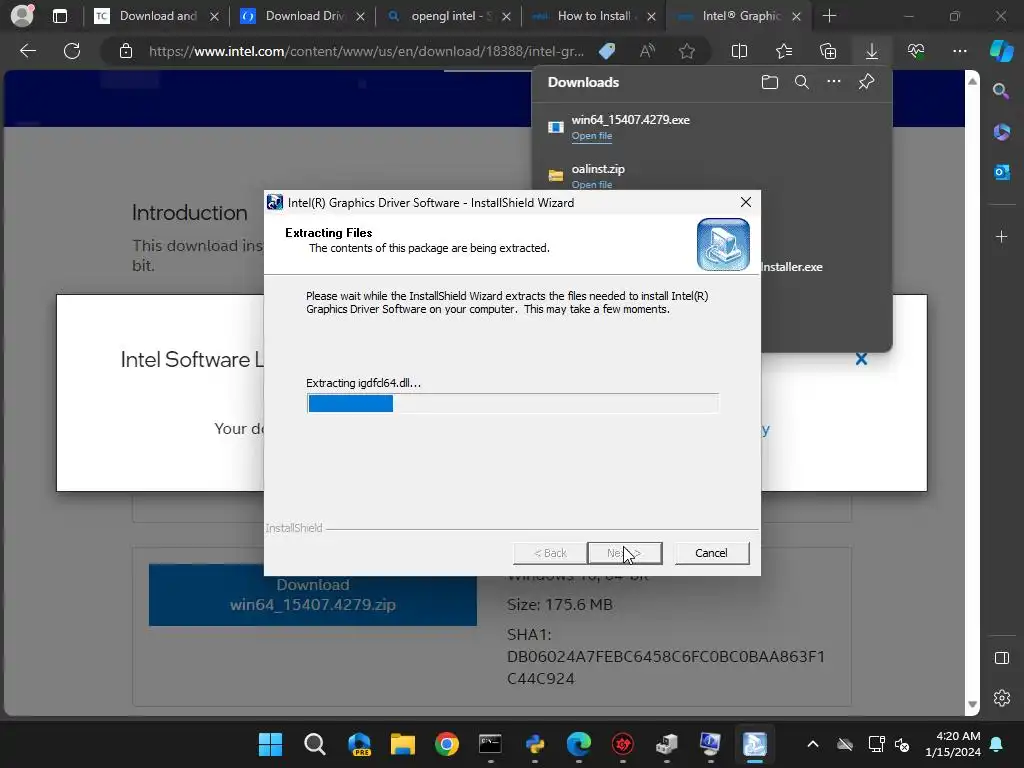
Task: Open the Python app on taskbar
Action: click(x=535, y=744)
